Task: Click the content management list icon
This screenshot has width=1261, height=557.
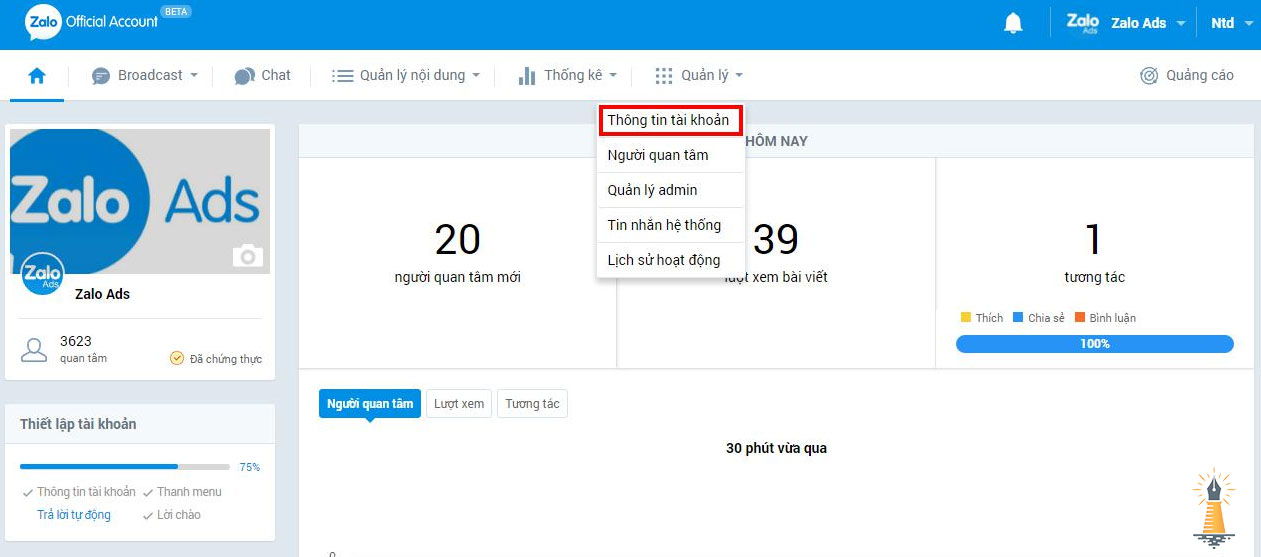Action: [x=343, y=76]
